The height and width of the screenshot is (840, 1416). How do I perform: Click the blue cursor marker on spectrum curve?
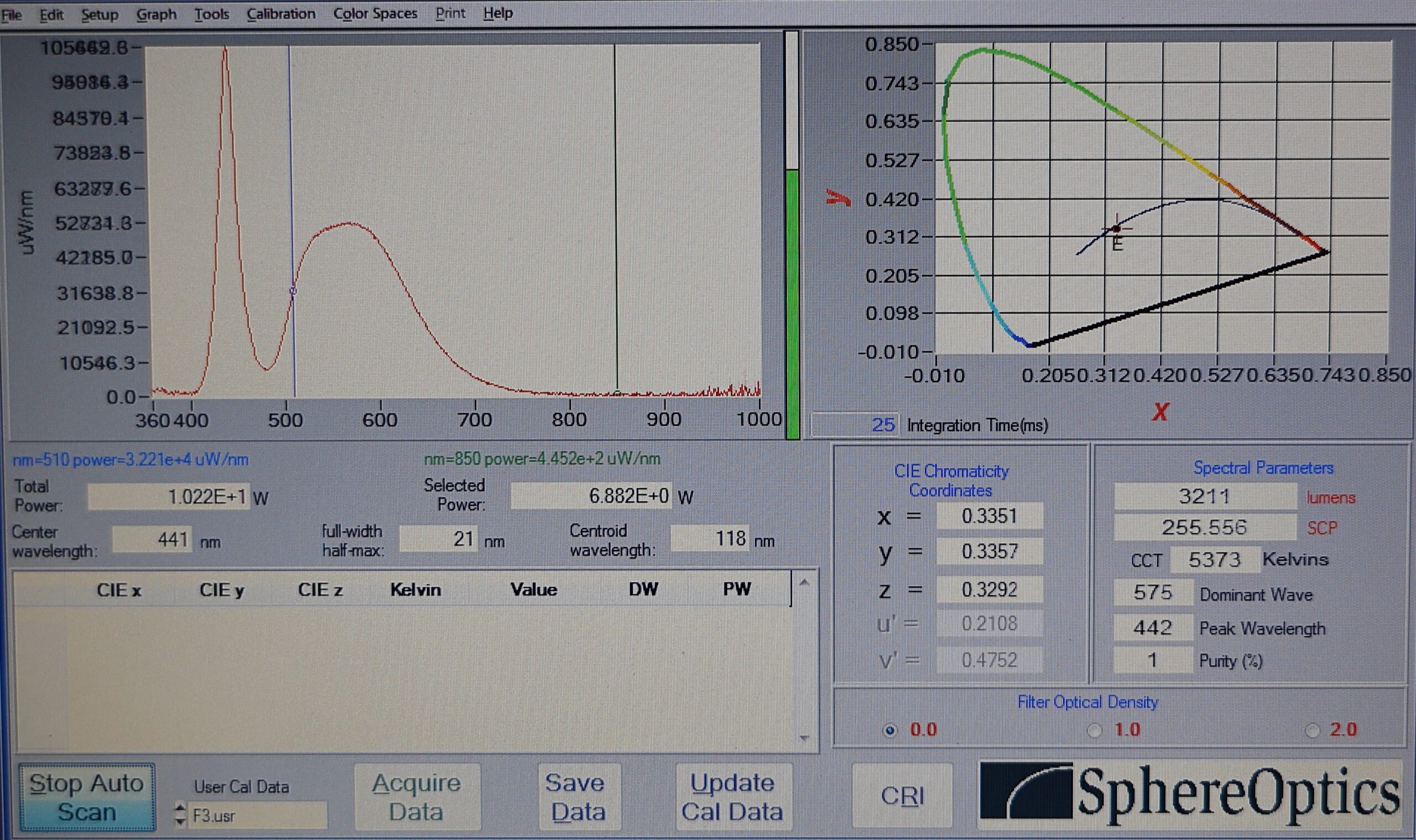(293, 291)
